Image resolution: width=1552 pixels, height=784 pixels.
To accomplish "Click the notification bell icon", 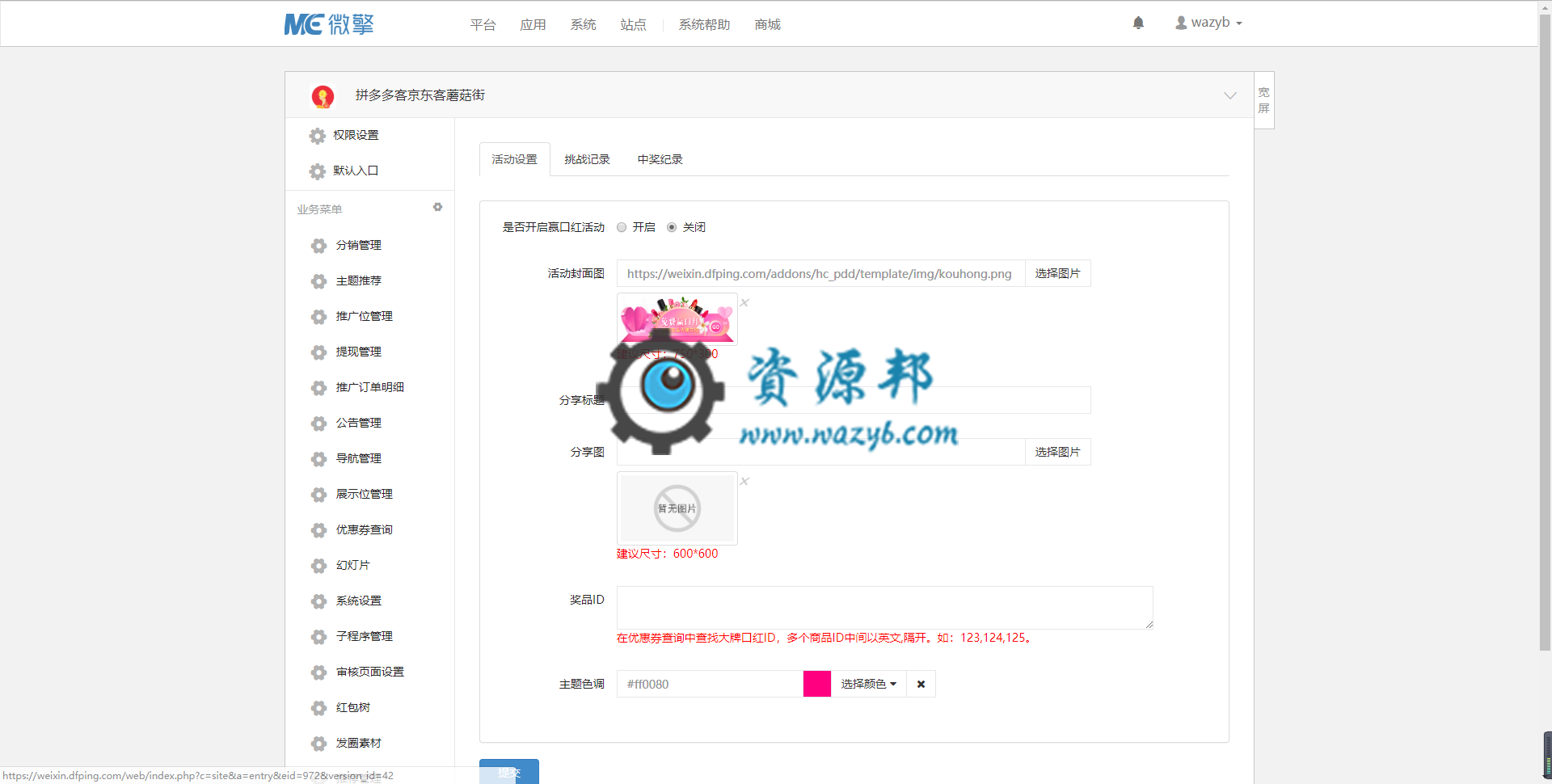I will click(1138, 23).
